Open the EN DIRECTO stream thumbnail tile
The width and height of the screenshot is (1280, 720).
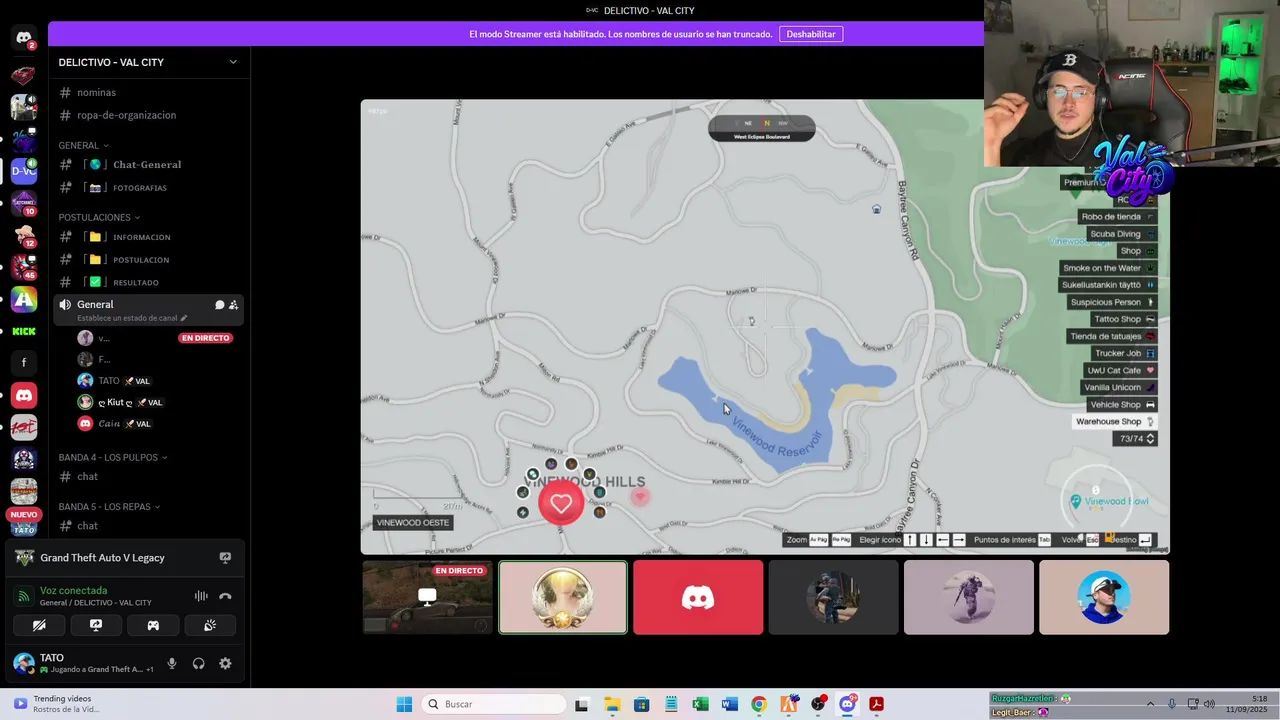point(428,597)
